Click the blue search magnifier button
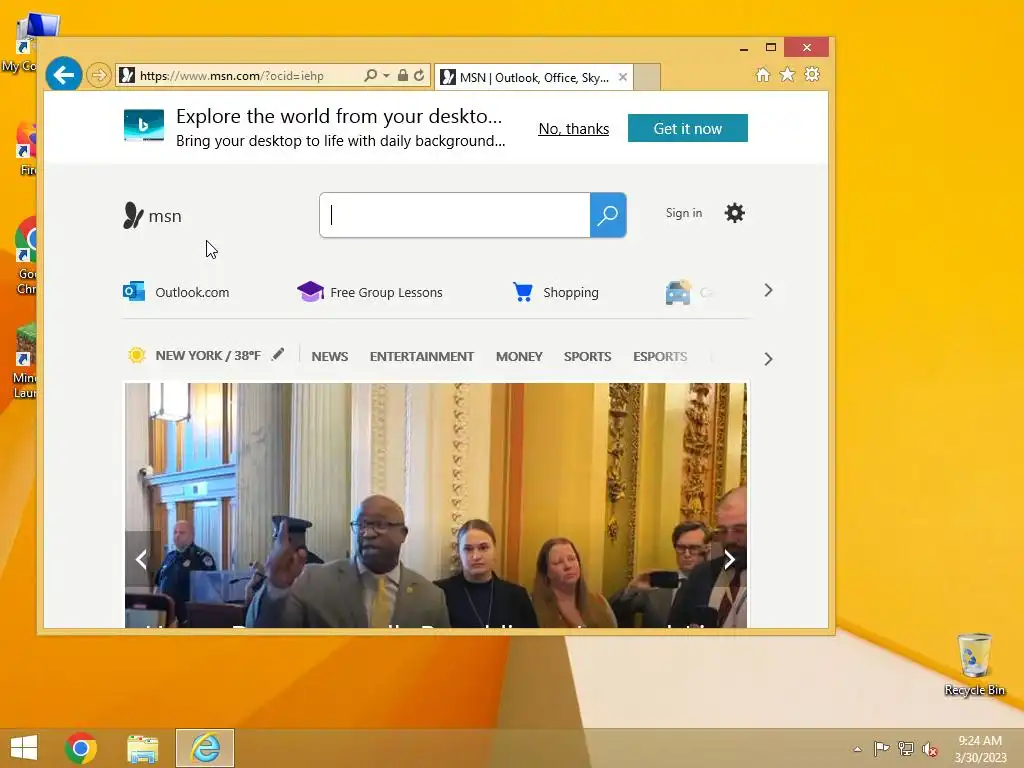Viewport: 1024px width, 768px height. click(x=608, y=215)
